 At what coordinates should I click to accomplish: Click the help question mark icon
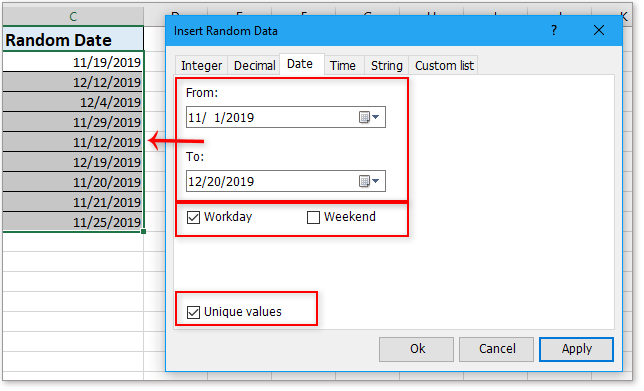(x=554, y=30)
